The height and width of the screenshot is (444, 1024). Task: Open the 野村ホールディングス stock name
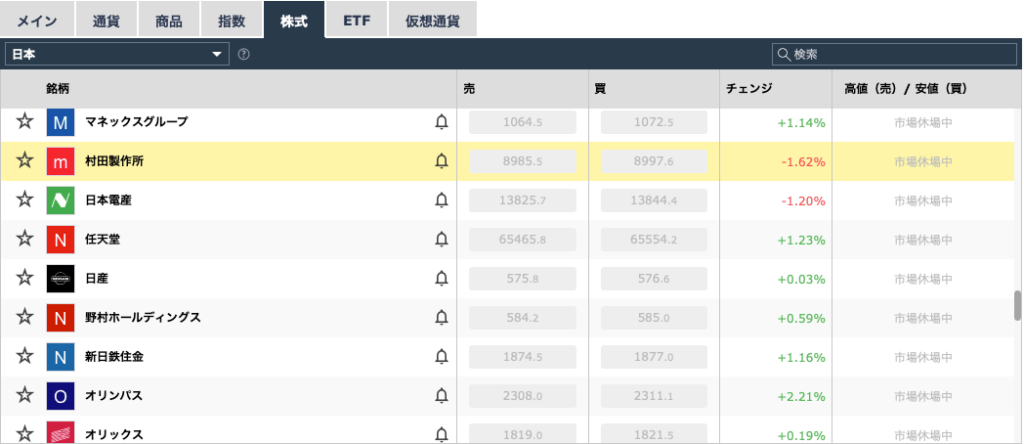tap(143, 318)
